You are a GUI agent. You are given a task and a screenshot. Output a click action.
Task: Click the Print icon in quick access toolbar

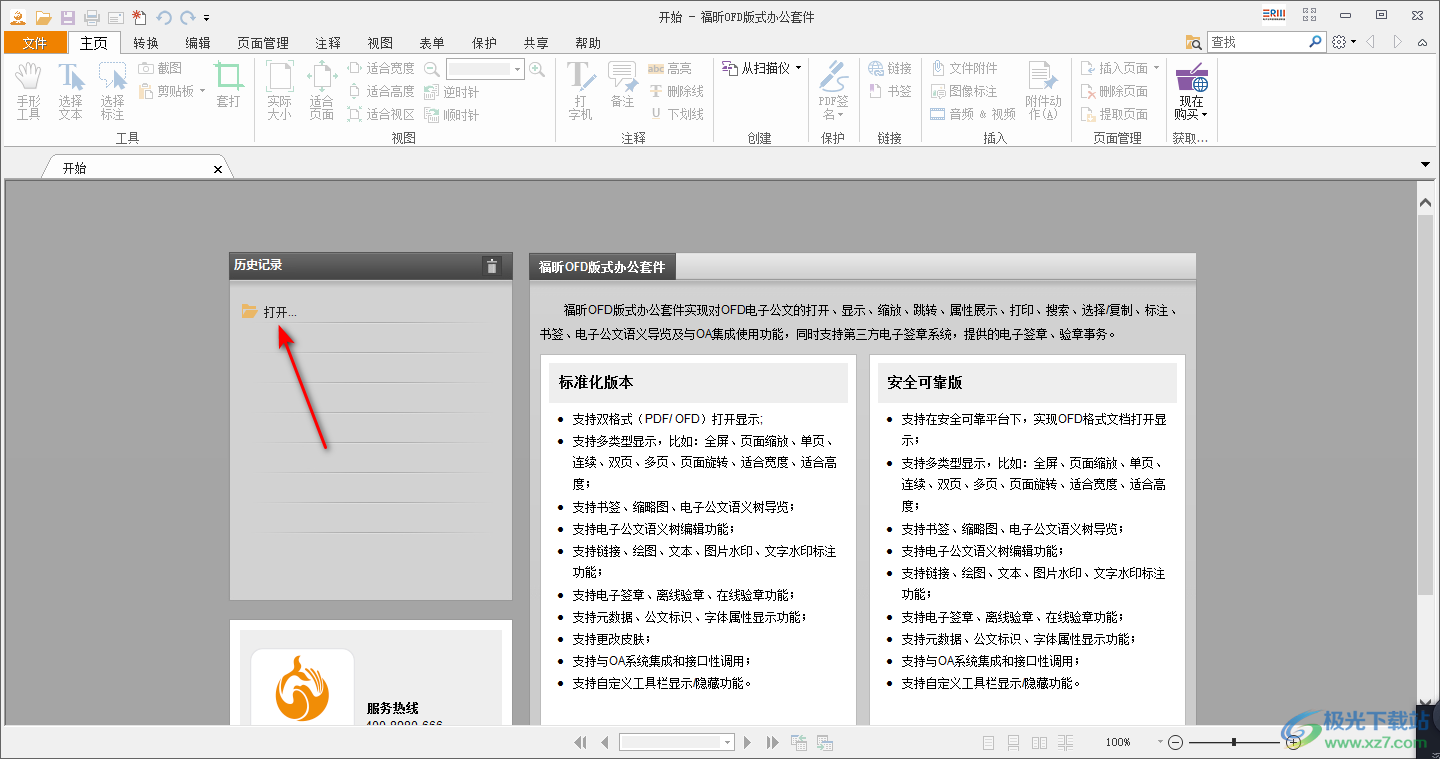click(x=92, y=17)
